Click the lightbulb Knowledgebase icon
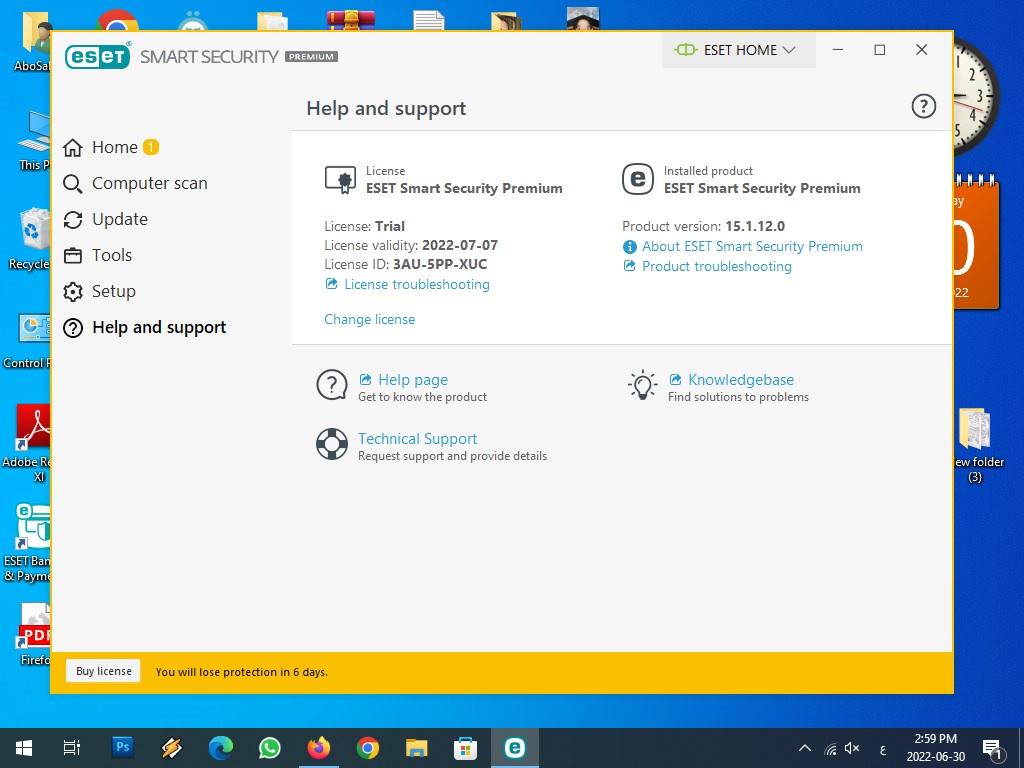The width and height of the screenshot is (1024, 768). [x=643, y=385]
